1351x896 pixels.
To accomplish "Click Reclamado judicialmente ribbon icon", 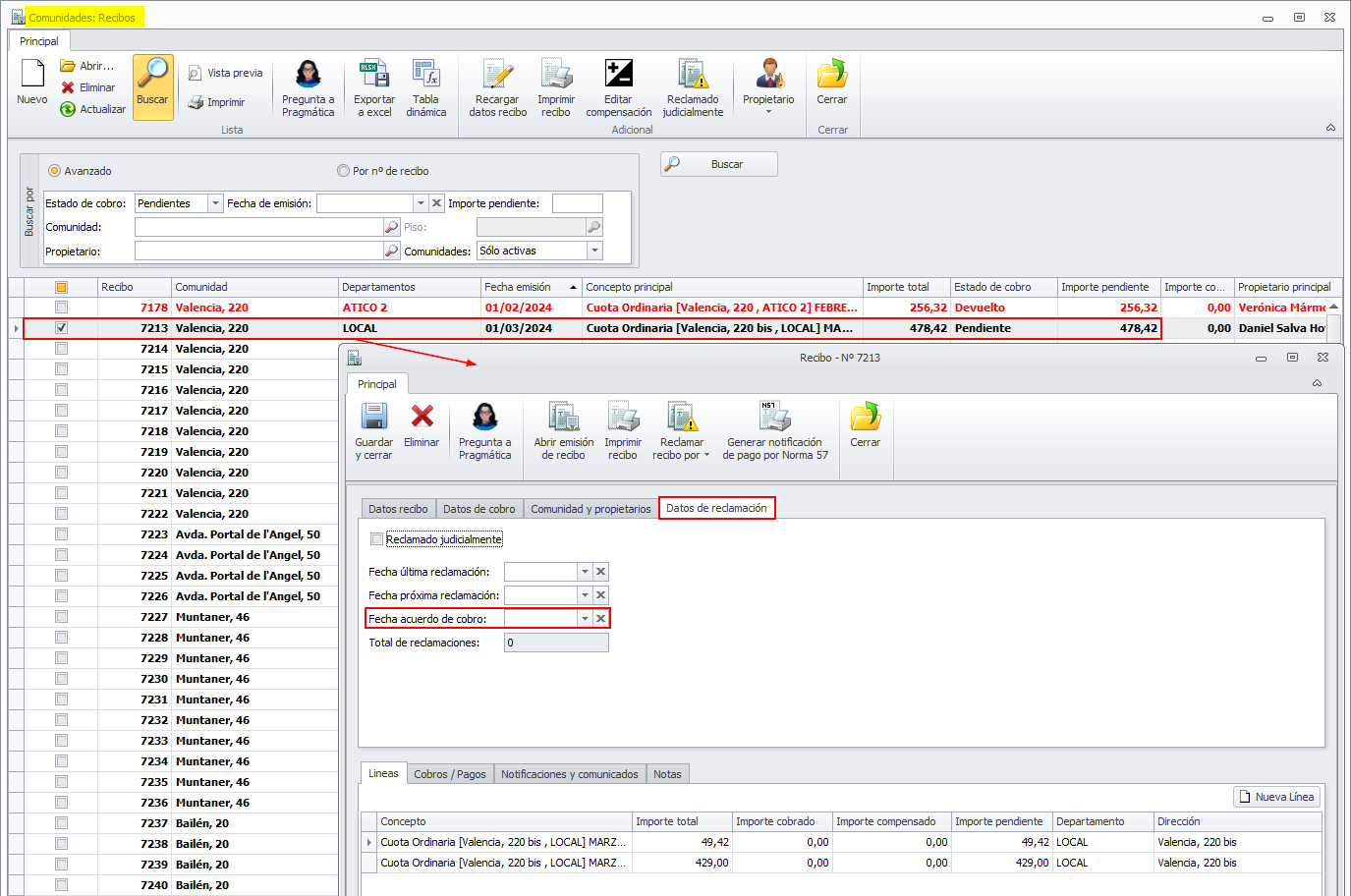I will [x=693, y=88].
